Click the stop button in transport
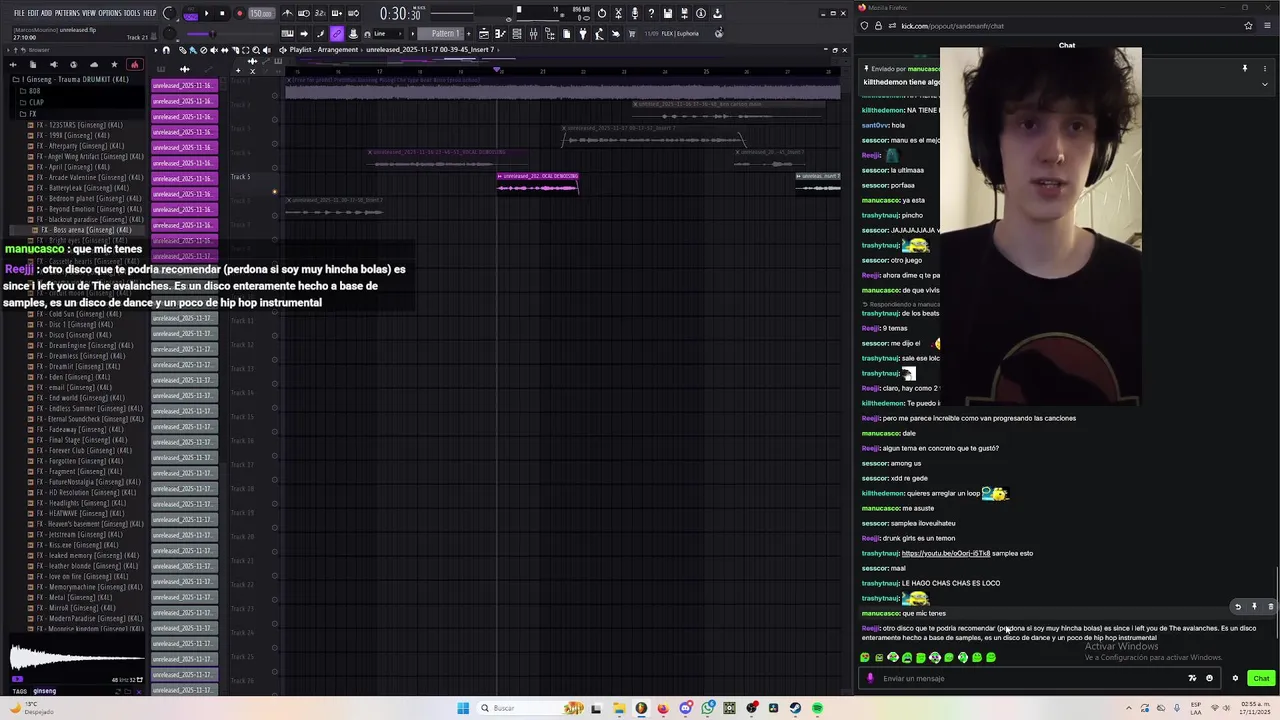Viewport: 1280px width, 720px height. tap(222, 13)
